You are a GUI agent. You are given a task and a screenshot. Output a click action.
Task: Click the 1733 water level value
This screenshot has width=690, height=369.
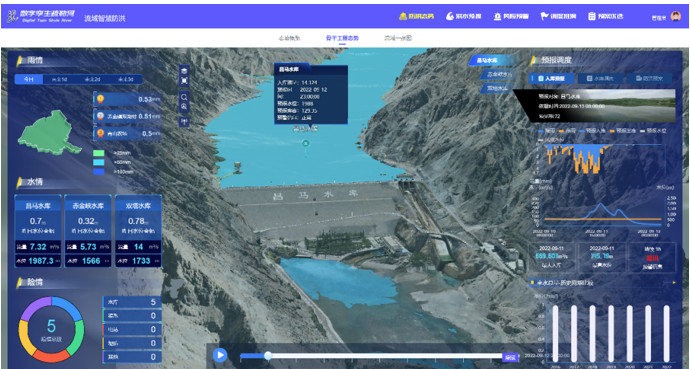point(141,261)
